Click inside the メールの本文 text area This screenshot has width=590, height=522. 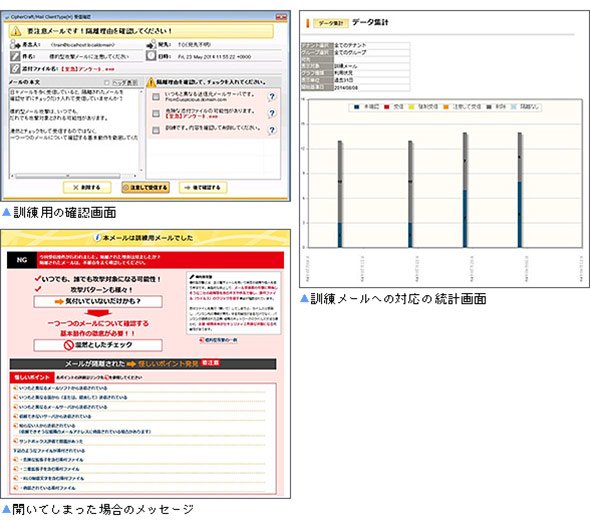pos(74,130)
